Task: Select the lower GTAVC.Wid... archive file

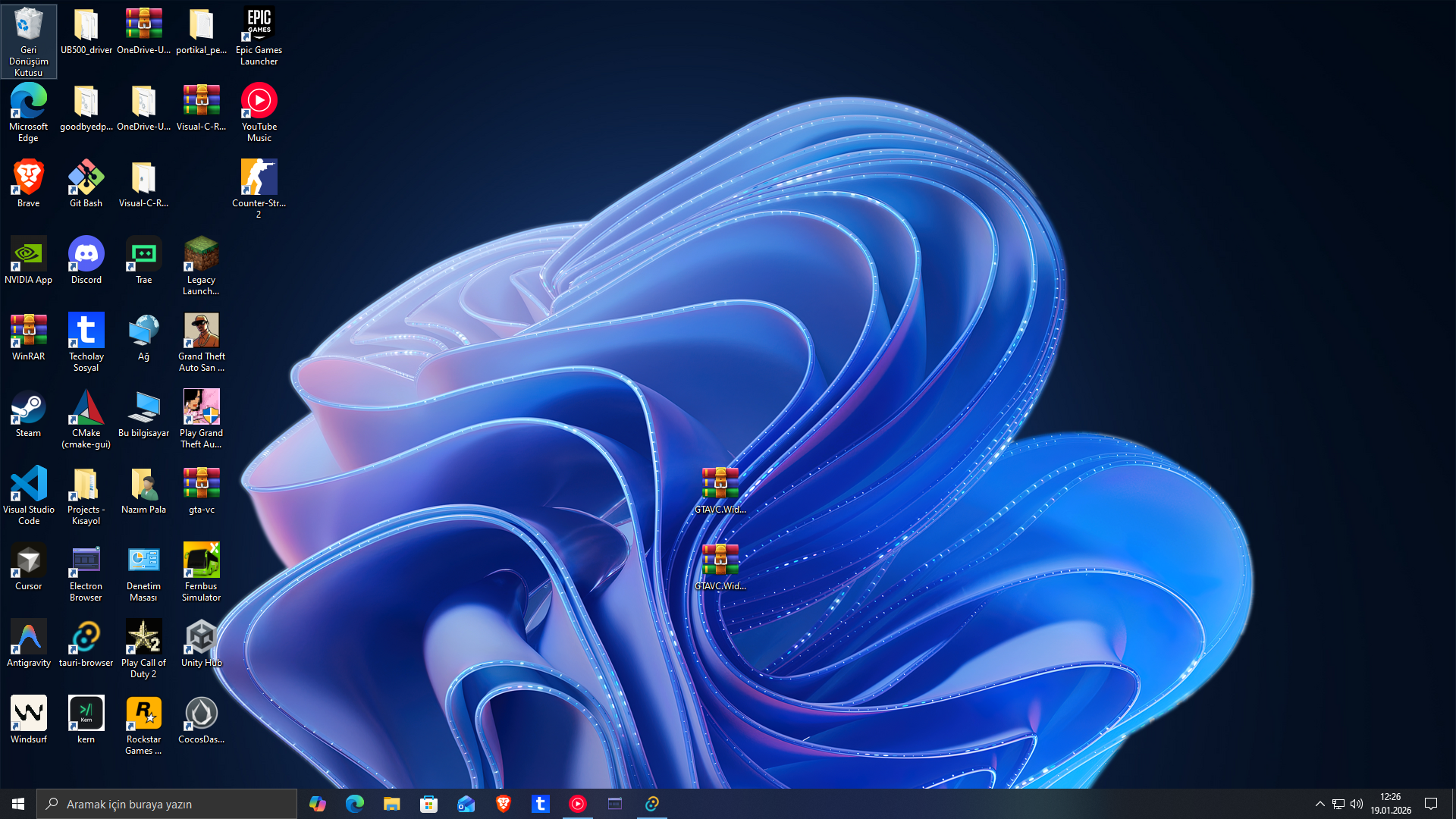Action: point(720,566)
